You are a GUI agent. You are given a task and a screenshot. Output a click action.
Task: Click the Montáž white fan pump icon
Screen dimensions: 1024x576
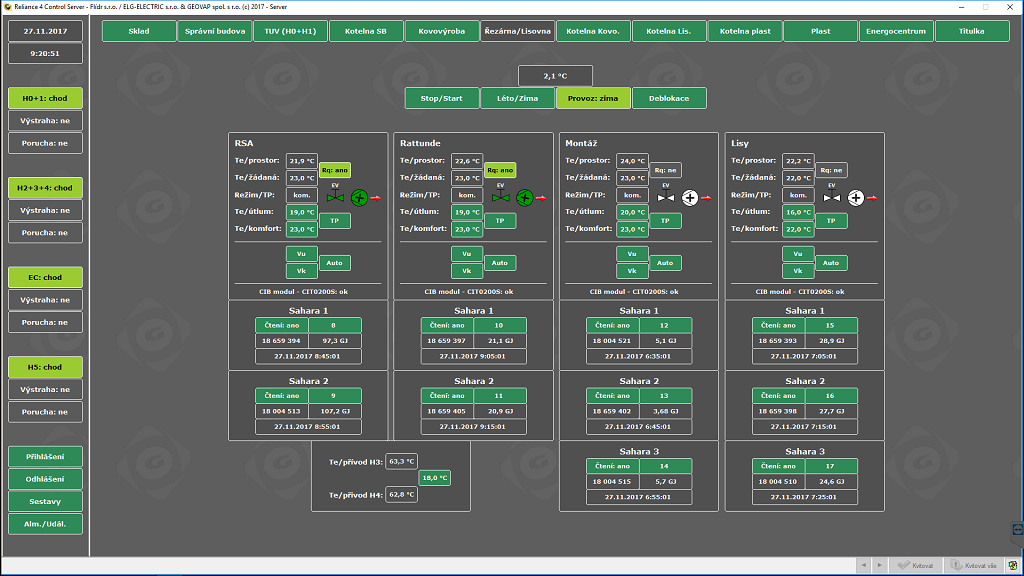coord(690,198)
